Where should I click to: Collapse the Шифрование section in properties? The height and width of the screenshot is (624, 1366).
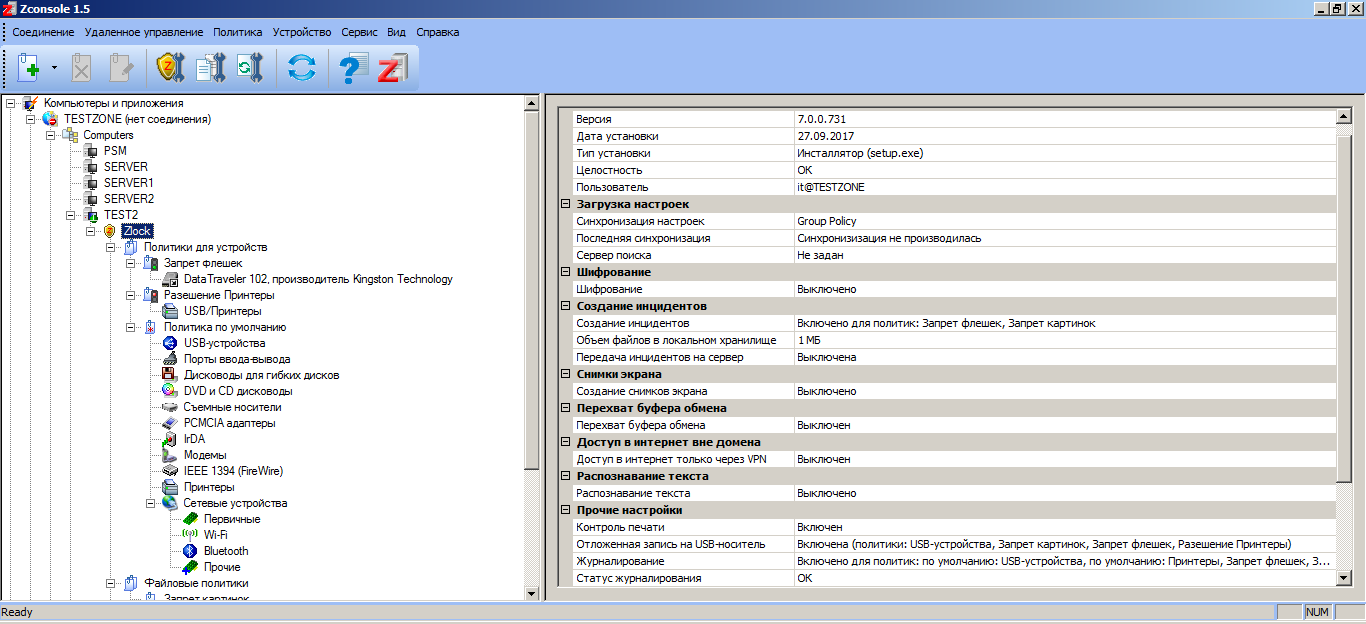[566, 272]
